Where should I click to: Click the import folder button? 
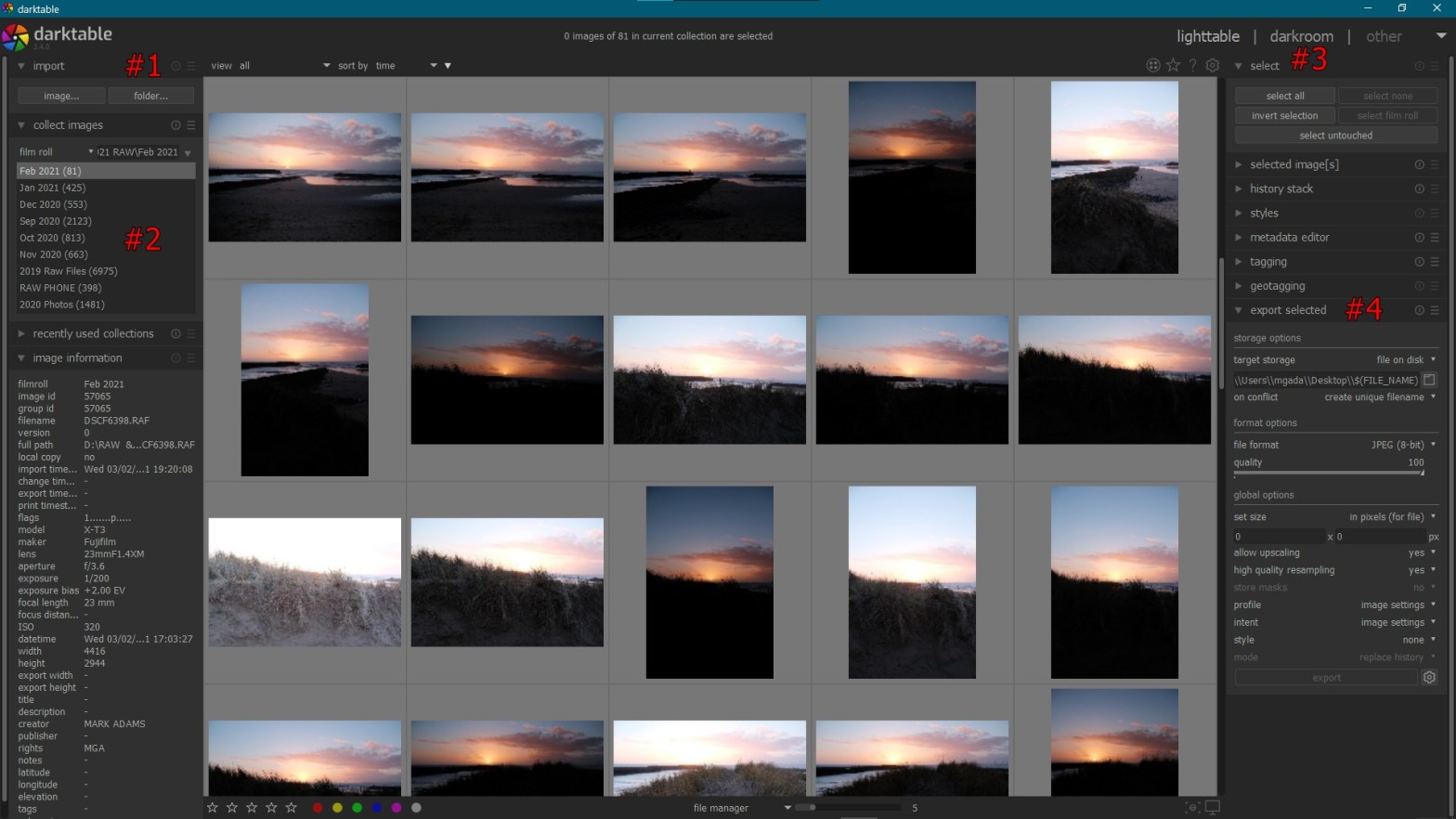150,96
